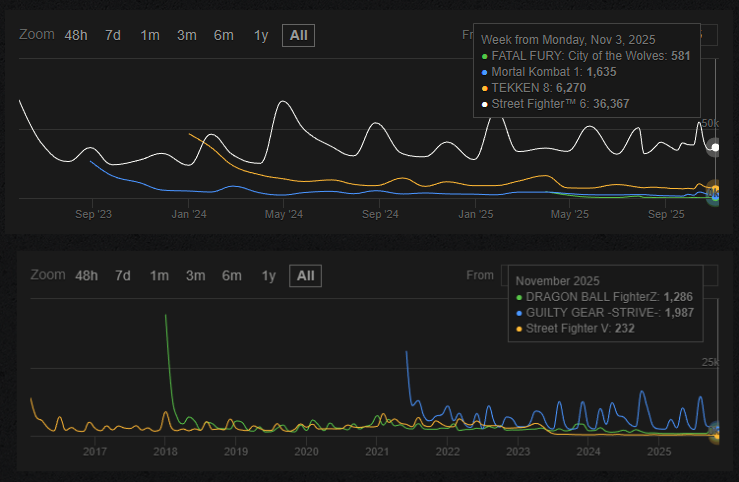This screenshot has width=739, height=482.
Task: Click the May '24 axis label
Action: pos(284,214)
